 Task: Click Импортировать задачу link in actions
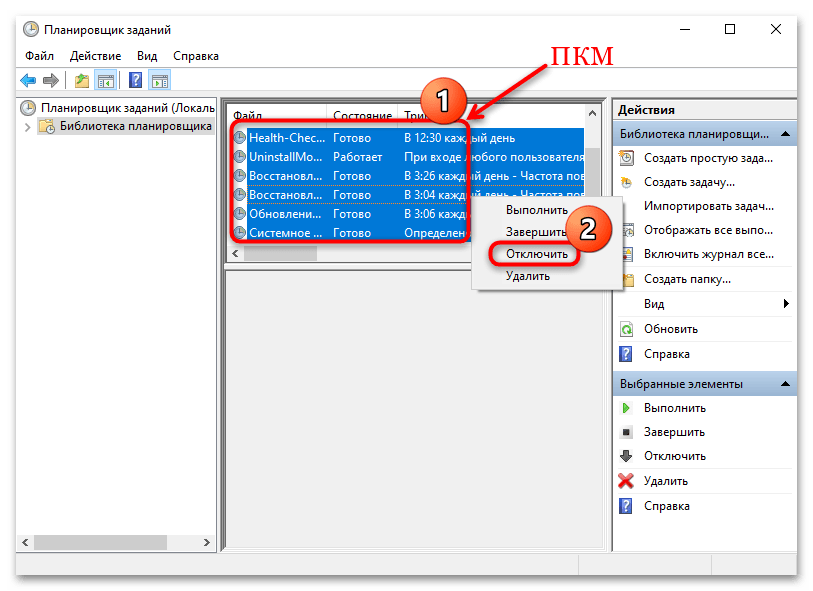click(x=706, y=207)
